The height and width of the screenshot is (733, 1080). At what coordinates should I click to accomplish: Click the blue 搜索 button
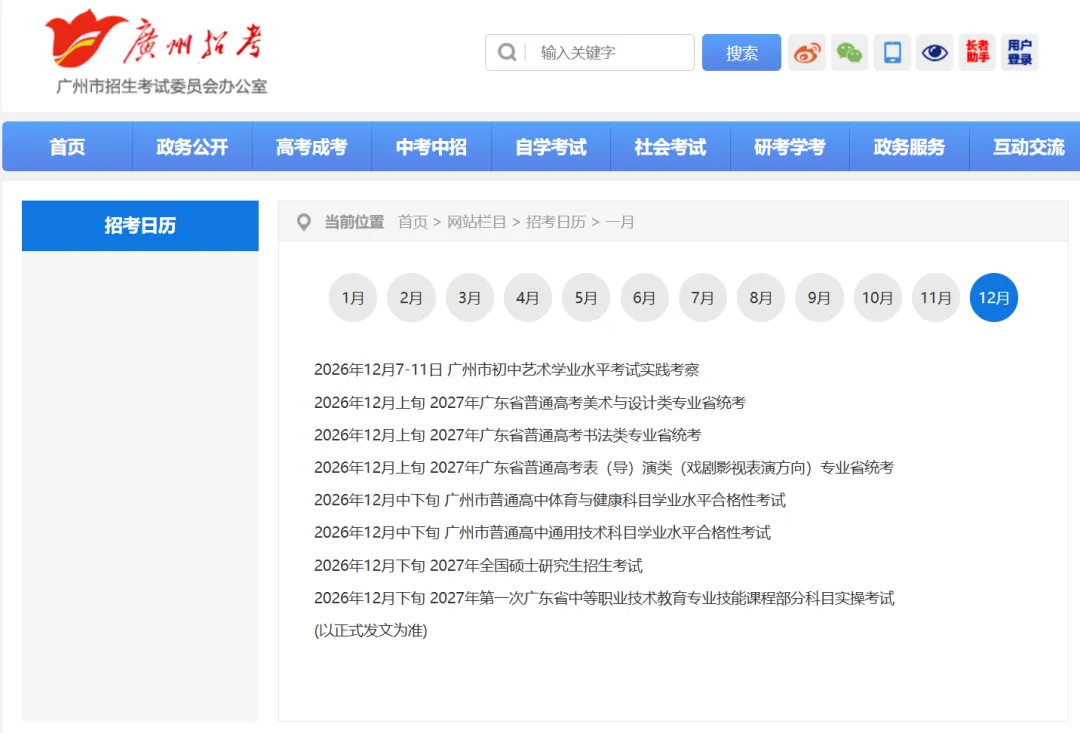pos(741,52)
